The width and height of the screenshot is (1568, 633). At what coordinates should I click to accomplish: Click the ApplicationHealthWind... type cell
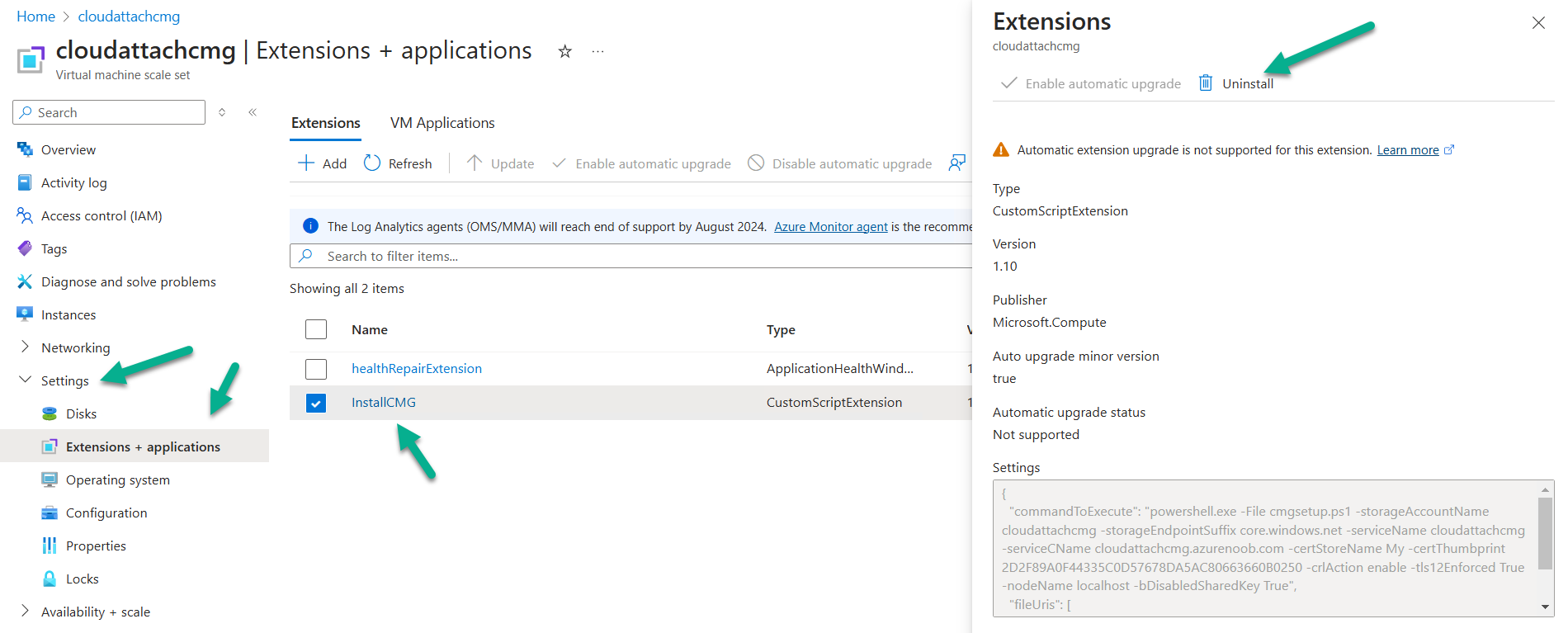pyautogui.click(x=840, y=369)
